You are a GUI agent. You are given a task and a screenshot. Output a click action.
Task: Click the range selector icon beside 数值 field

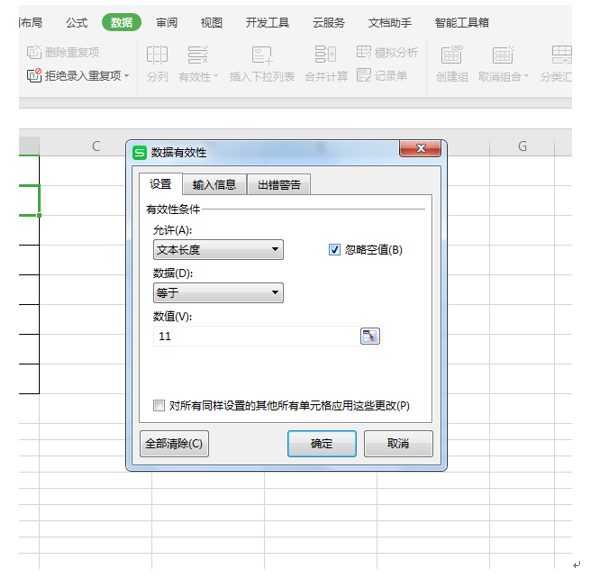point(370,336)
